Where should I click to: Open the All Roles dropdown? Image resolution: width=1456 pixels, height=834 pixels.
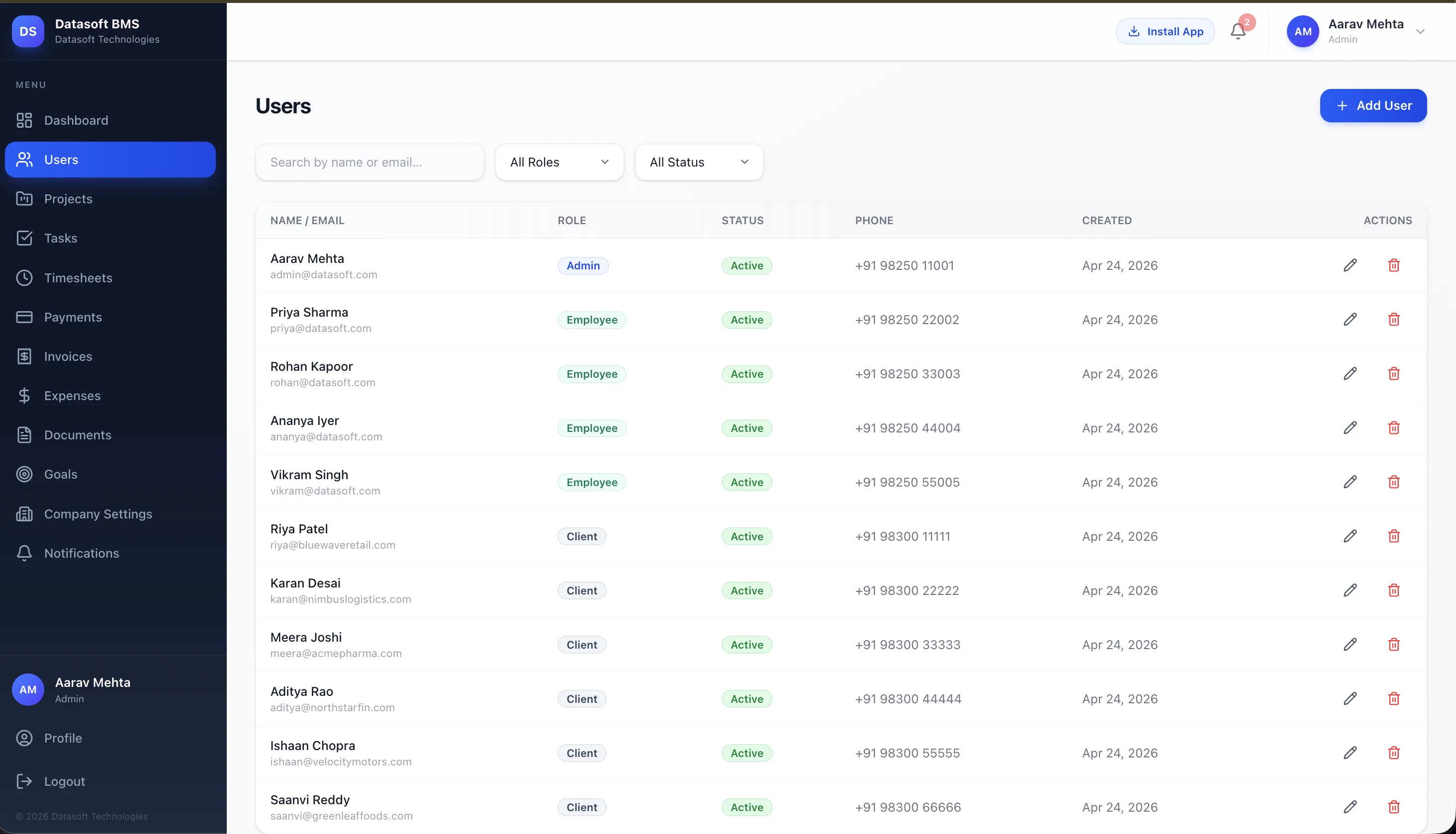(x=558, y=162)
